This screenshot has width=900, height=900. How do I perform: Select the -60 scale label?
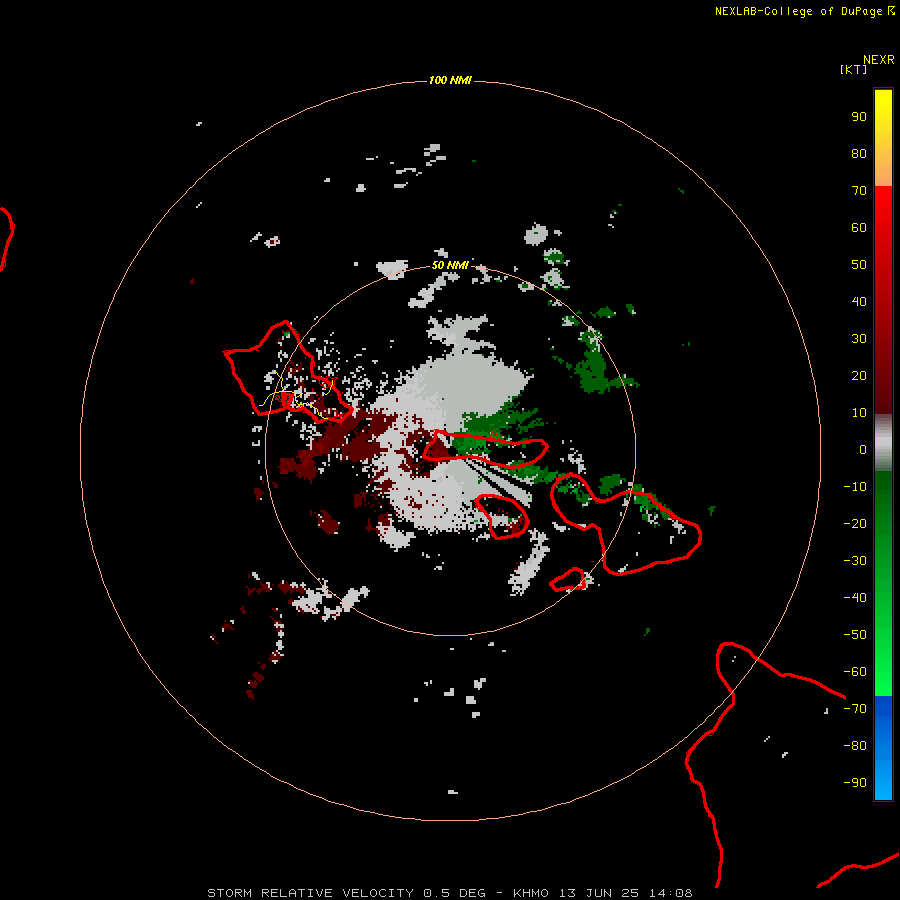click(x=855, y=672)
